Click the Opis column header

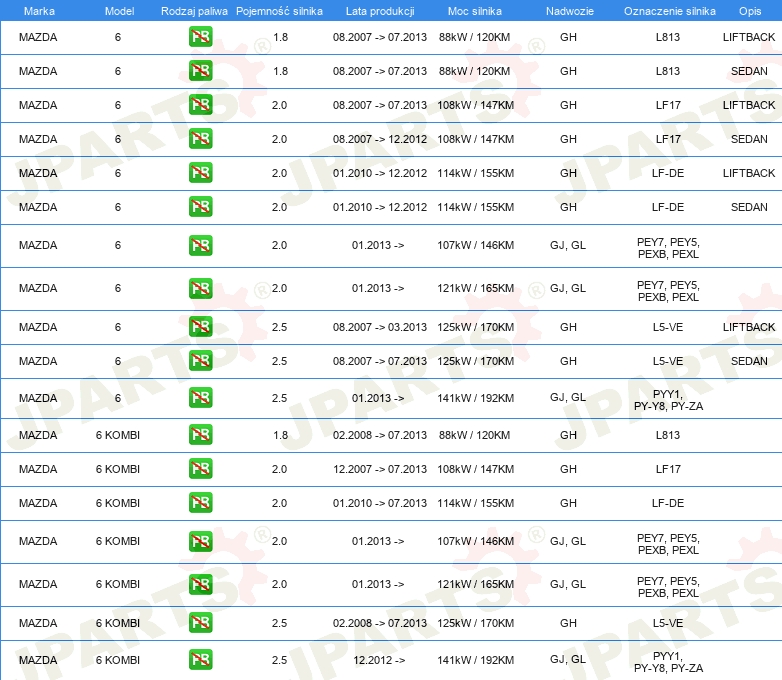tap(749, 10)
